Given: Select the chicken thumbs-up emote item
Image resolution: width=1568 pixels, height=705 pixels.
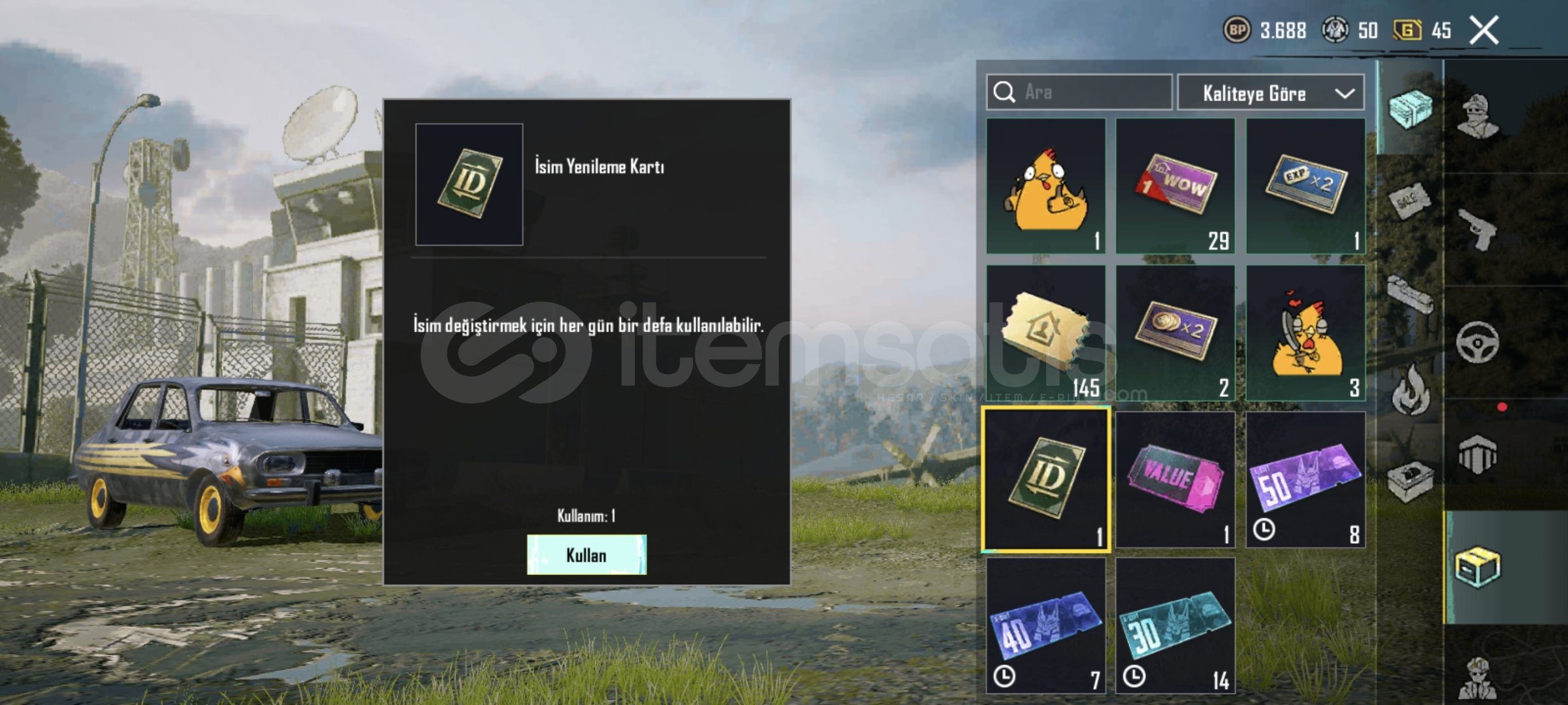Looking at the screenshot, I should (x=1046, y=186).
